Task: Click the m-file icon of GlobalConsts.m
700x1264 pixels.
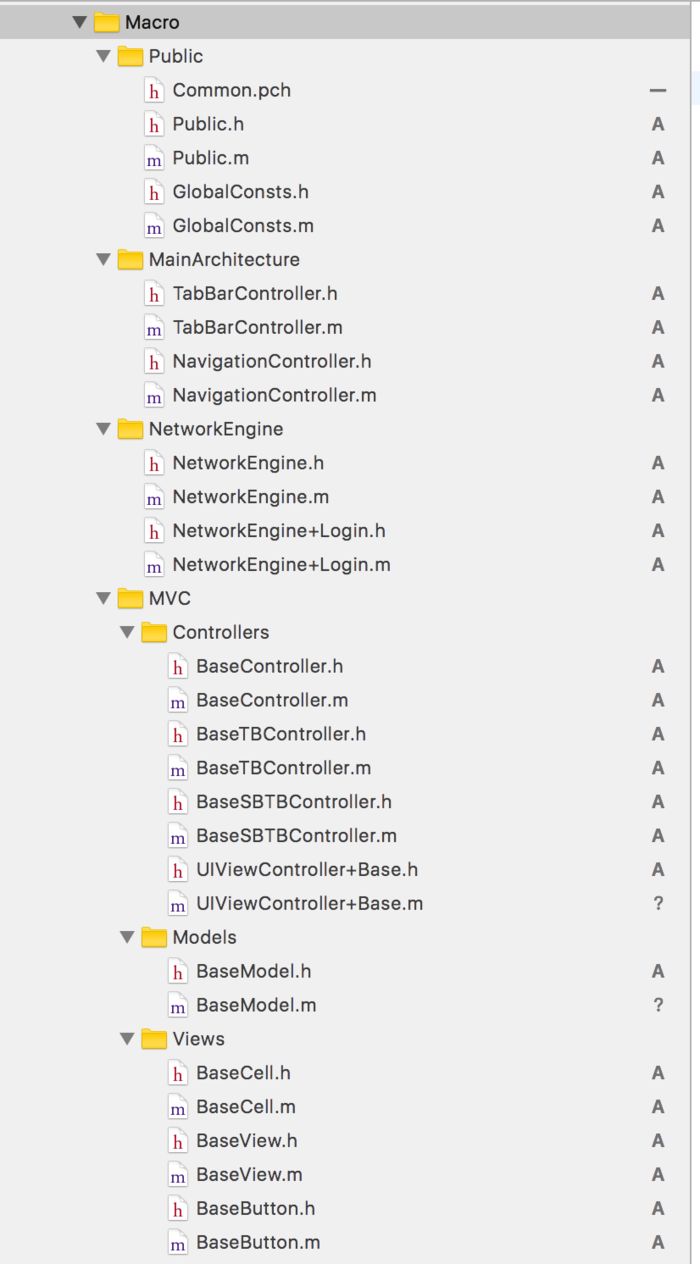Action: coord(154,226)
